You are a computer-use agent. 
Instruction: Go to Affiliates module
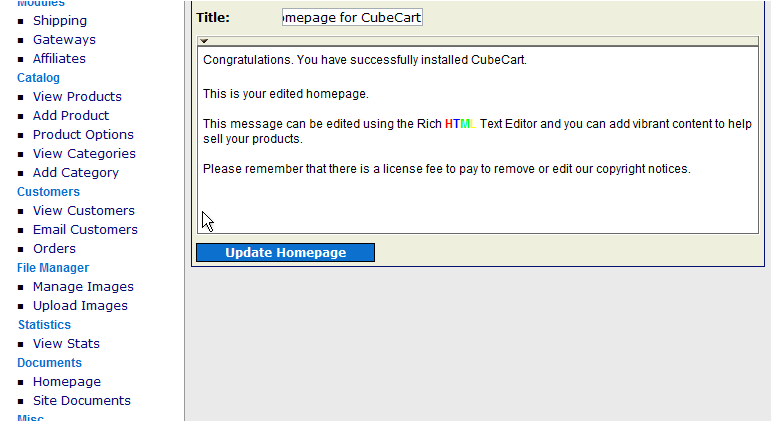(59, 58)
